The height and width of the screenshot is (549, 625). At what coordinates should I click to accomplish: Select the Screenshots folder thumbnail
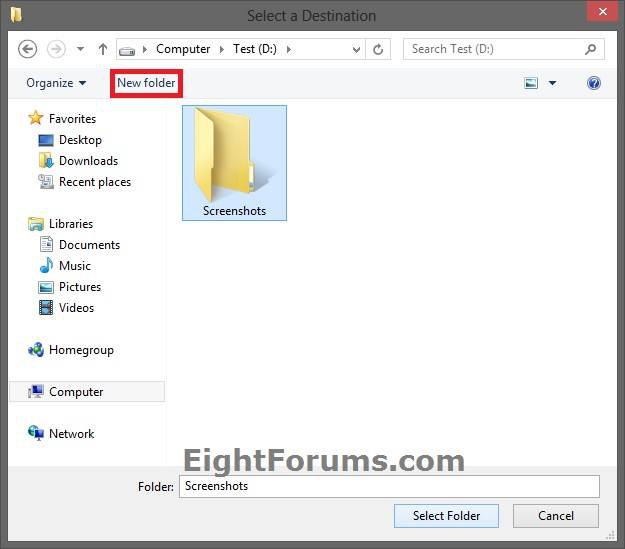click(x=234, y=163)
